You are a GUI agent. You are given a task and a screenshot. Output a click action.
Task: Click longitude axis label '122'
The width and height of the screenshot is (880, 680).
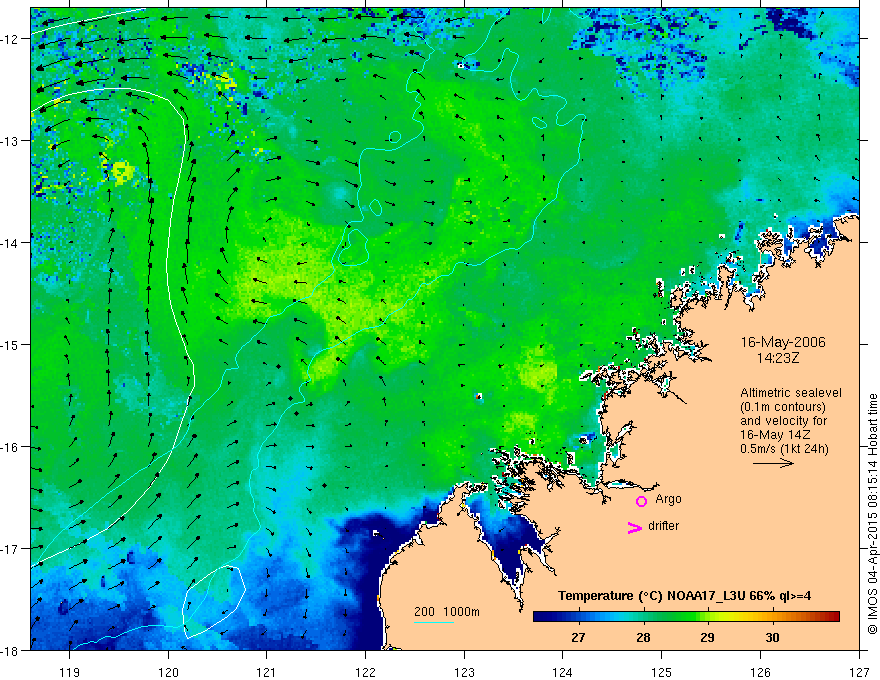pos(365,672)
